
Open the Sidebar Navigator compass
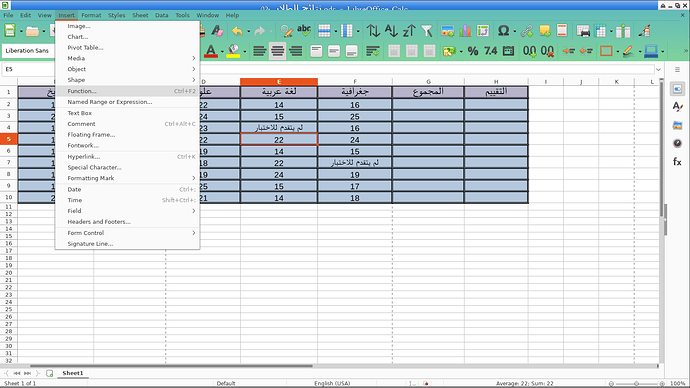coord(677,143)
